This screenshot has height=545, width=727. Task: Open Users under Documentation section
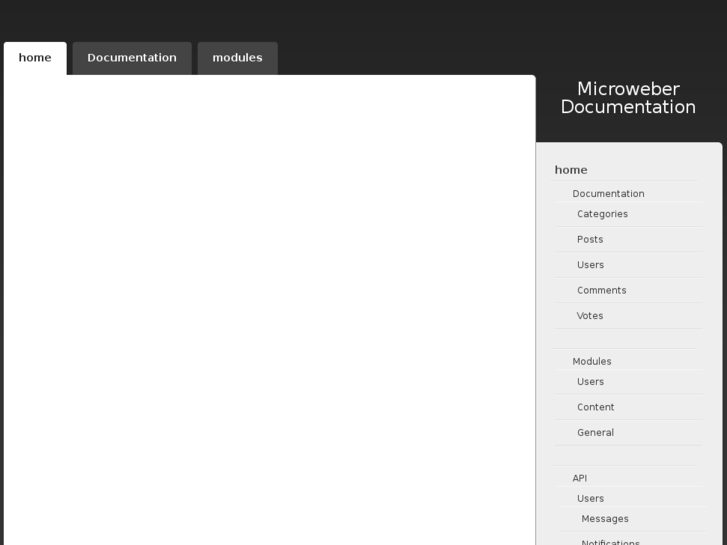590,265
